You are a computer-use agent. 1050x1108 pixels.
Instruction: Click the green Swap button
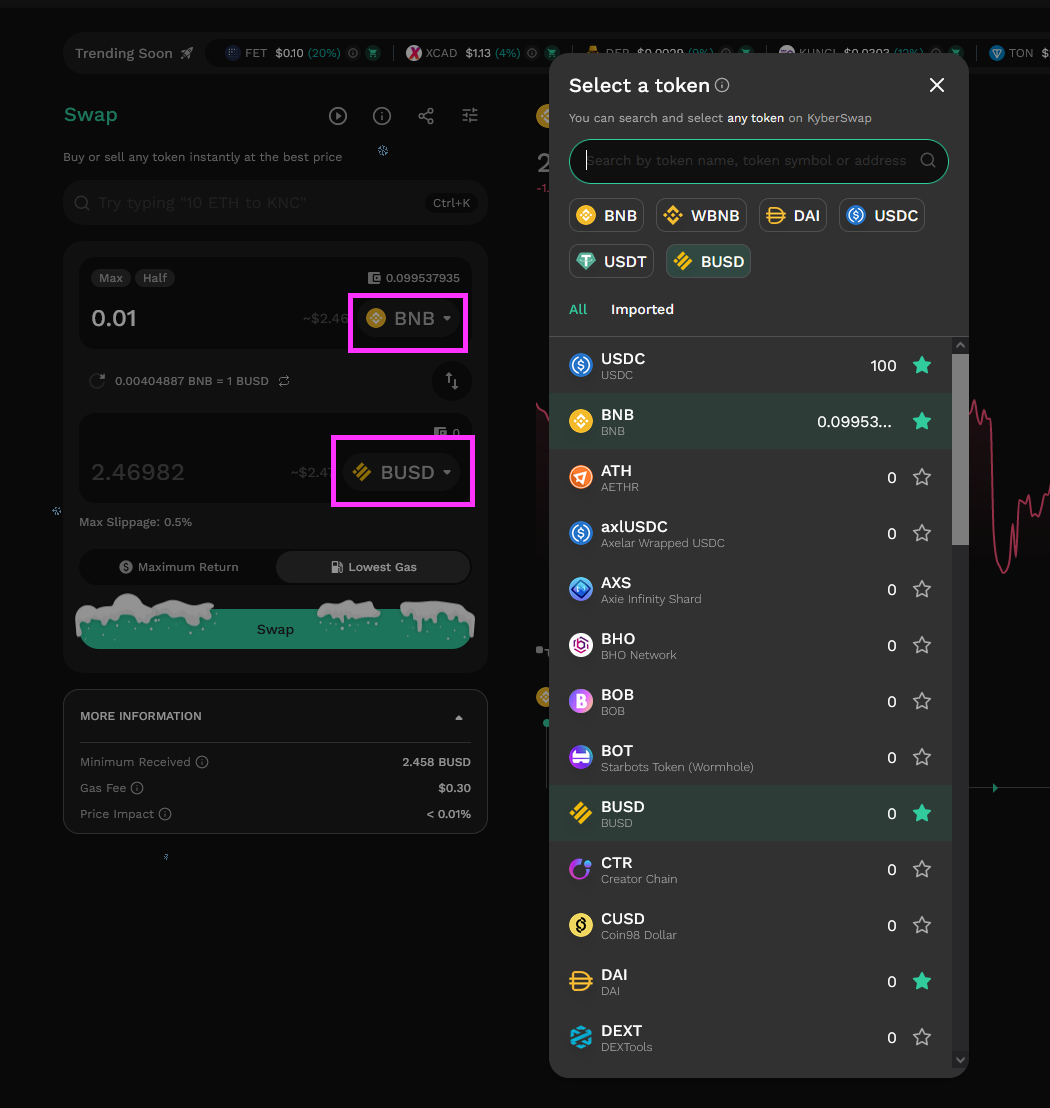[276, 629]
